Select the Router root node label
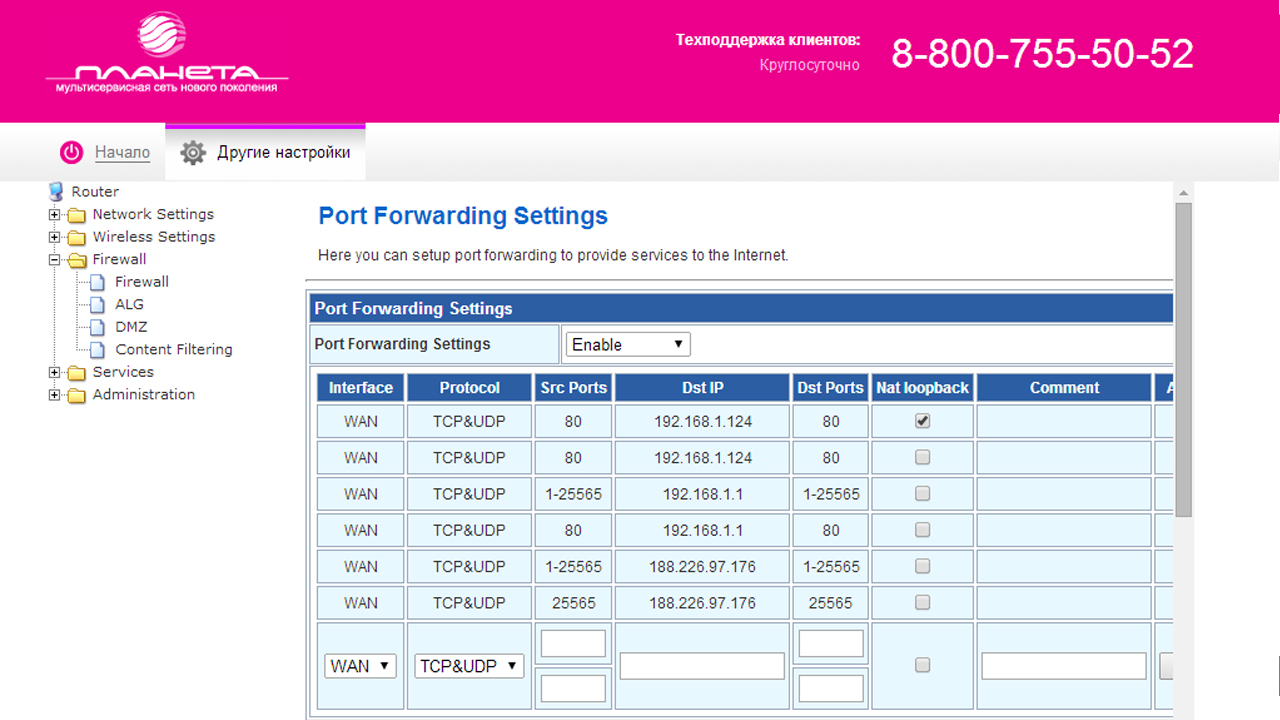1280x720 pixels. [95, 191]
